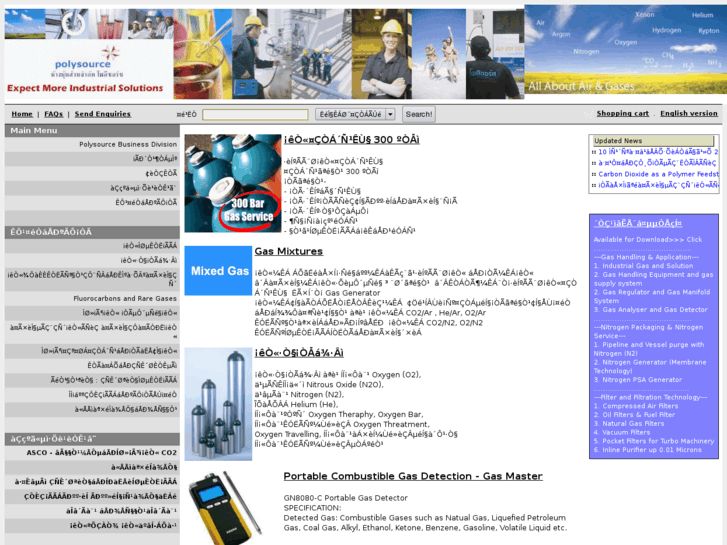Open Gas Handling Equipment and gas supply system
The width and height of the screenshot is (727, 545).
click(x=654, y=279)
